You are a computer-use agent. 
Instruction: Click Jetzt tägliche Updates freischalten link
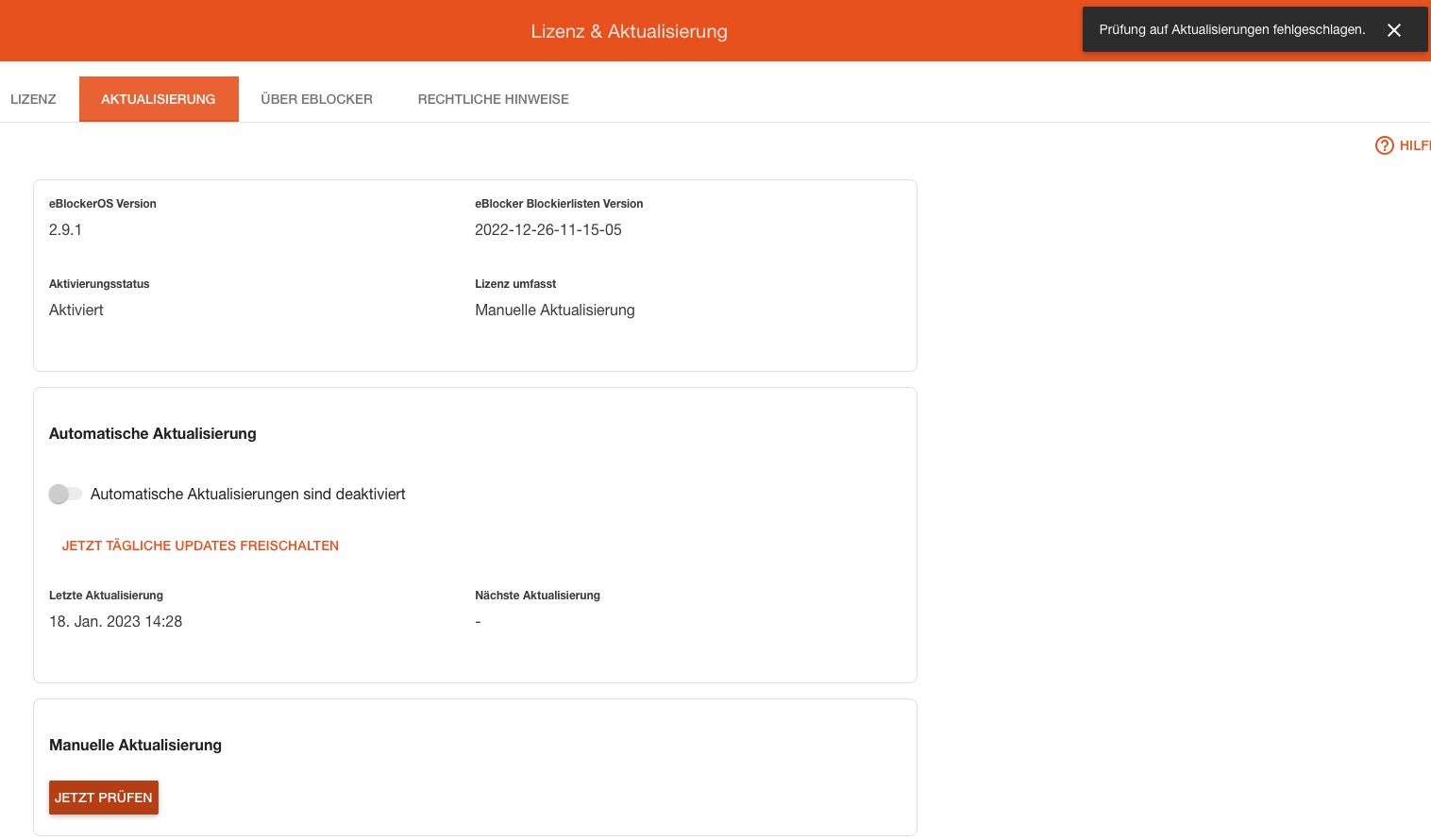pos(200,546)
